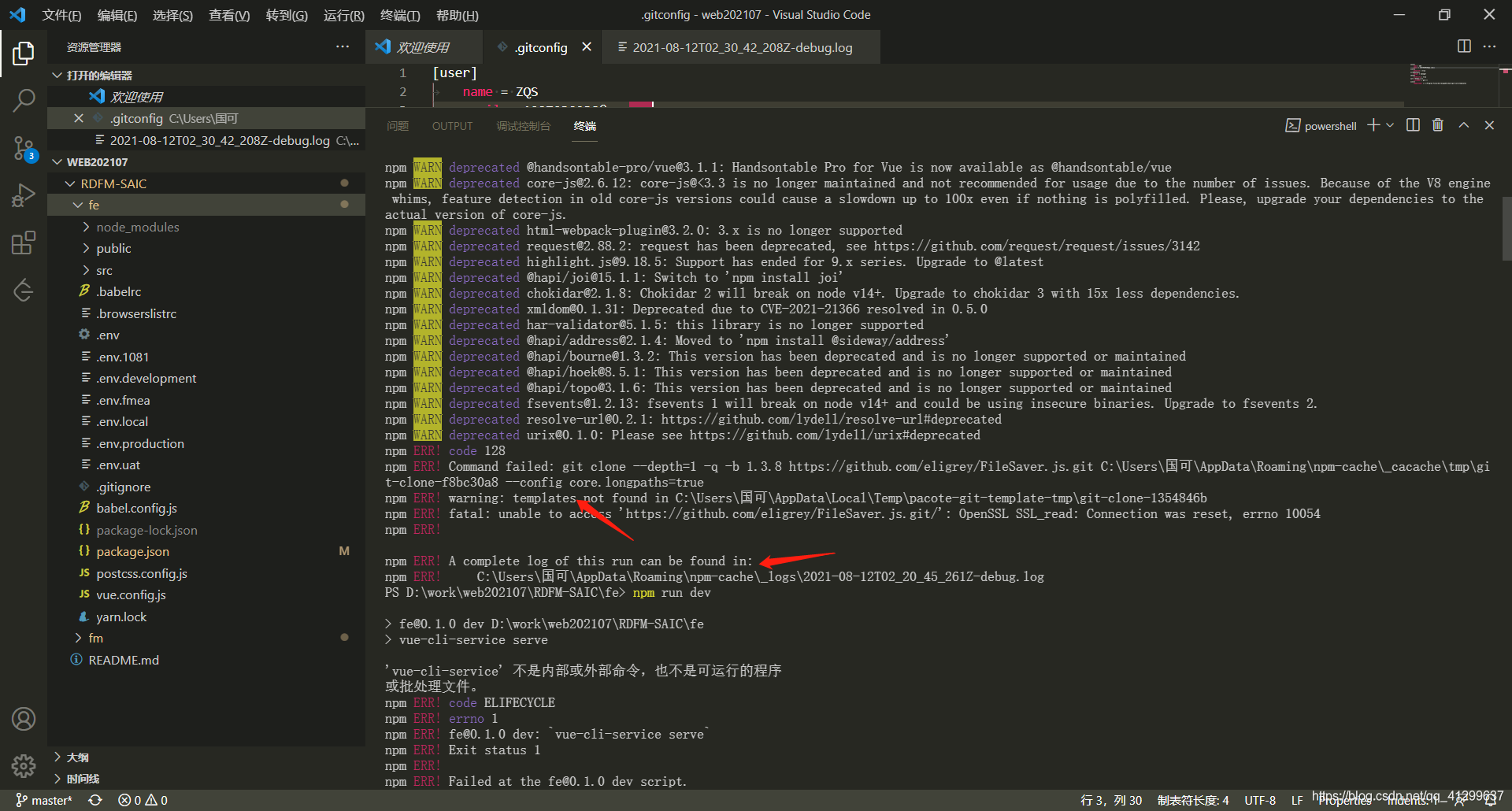Viewport: 1512px width, 811px height.
Task: Close the terminal panel
Action: [x=1489, y=125]
